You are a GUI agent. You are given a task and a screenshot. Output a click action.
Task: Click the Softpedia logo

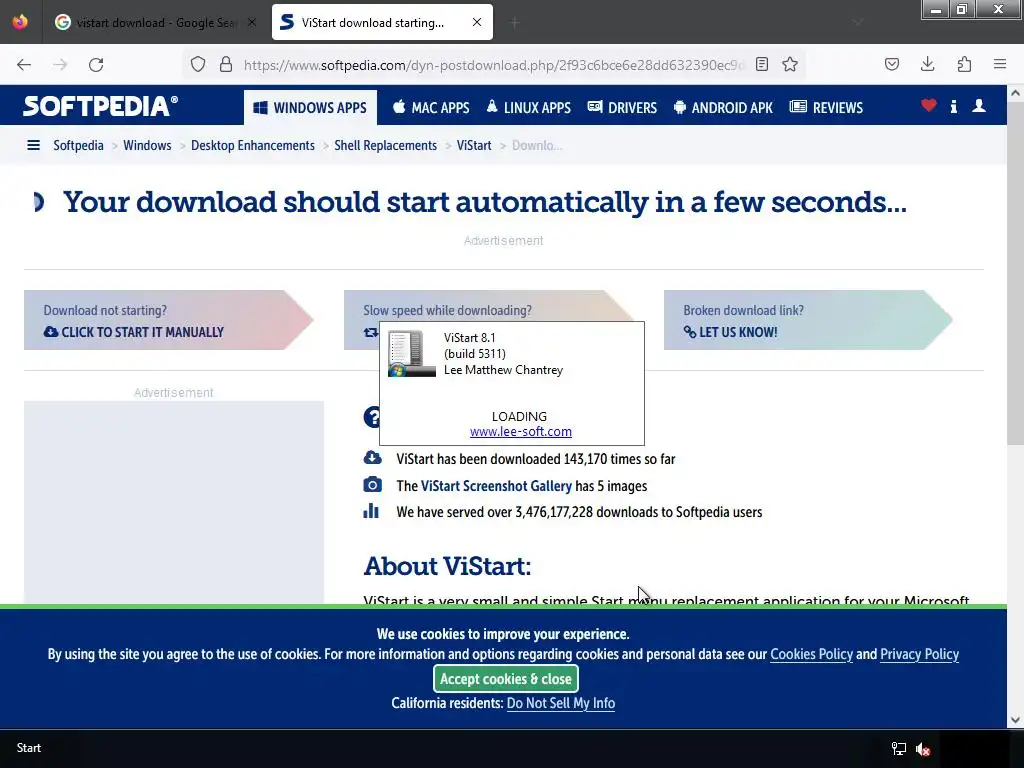(x=101, y=106)
